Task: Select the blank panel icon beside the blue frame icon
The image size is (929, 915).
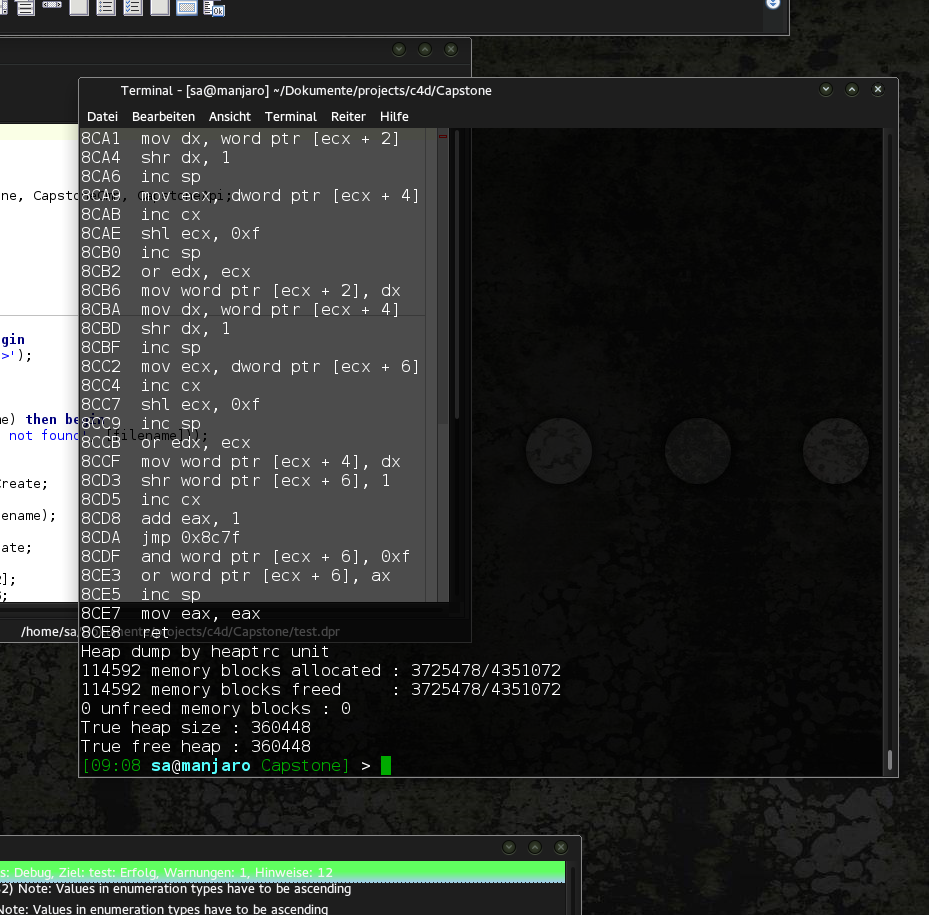Action: (160, 8)
